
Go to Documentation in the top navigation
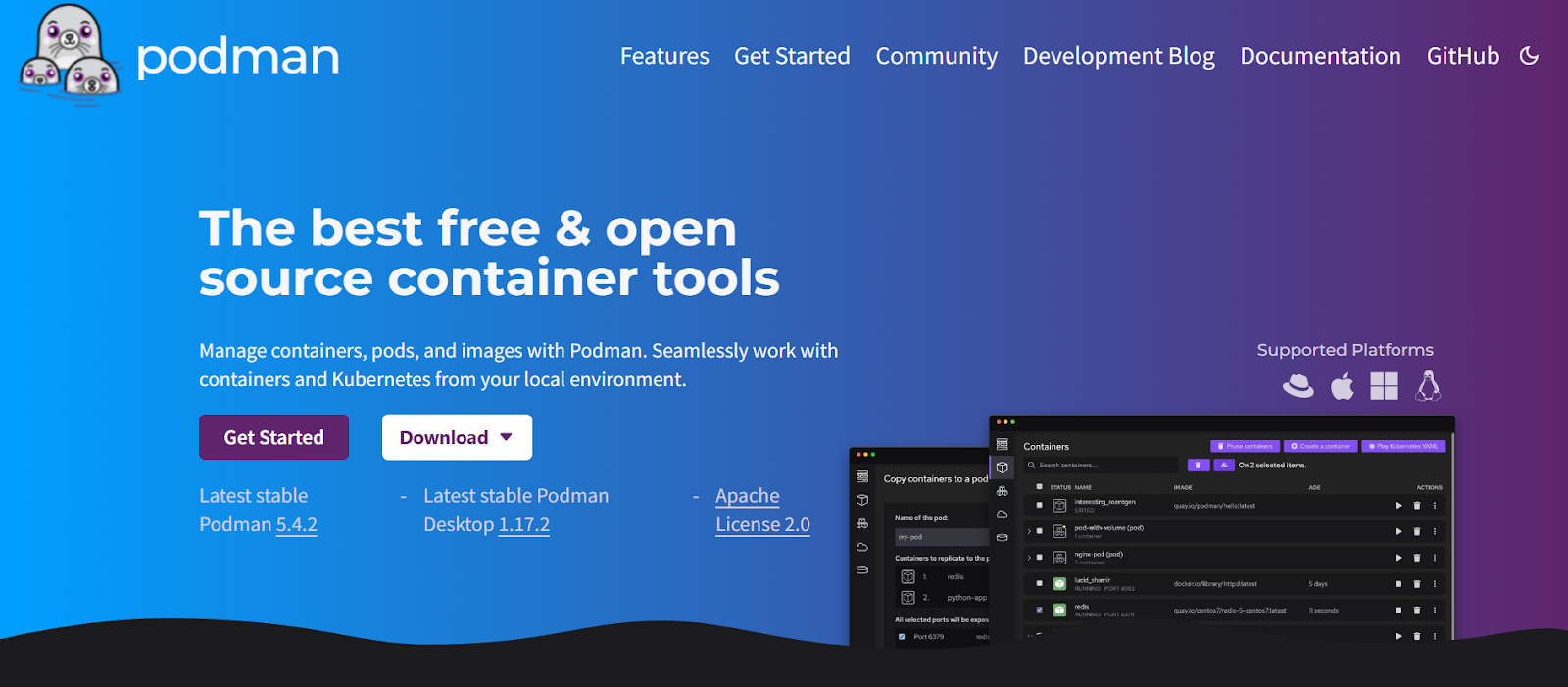[1320, 56]
